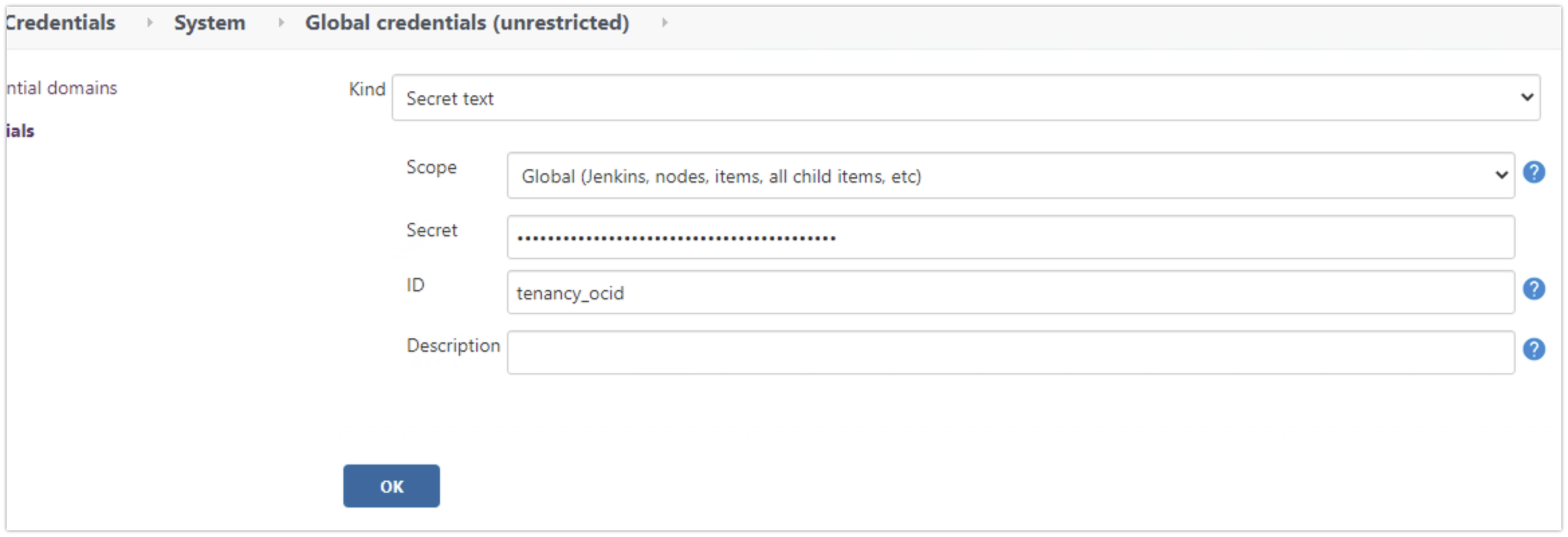1568x537 pixels.
Task: Click the Kind dropdown chevron arrow
Action: (x=1527, y=97)
